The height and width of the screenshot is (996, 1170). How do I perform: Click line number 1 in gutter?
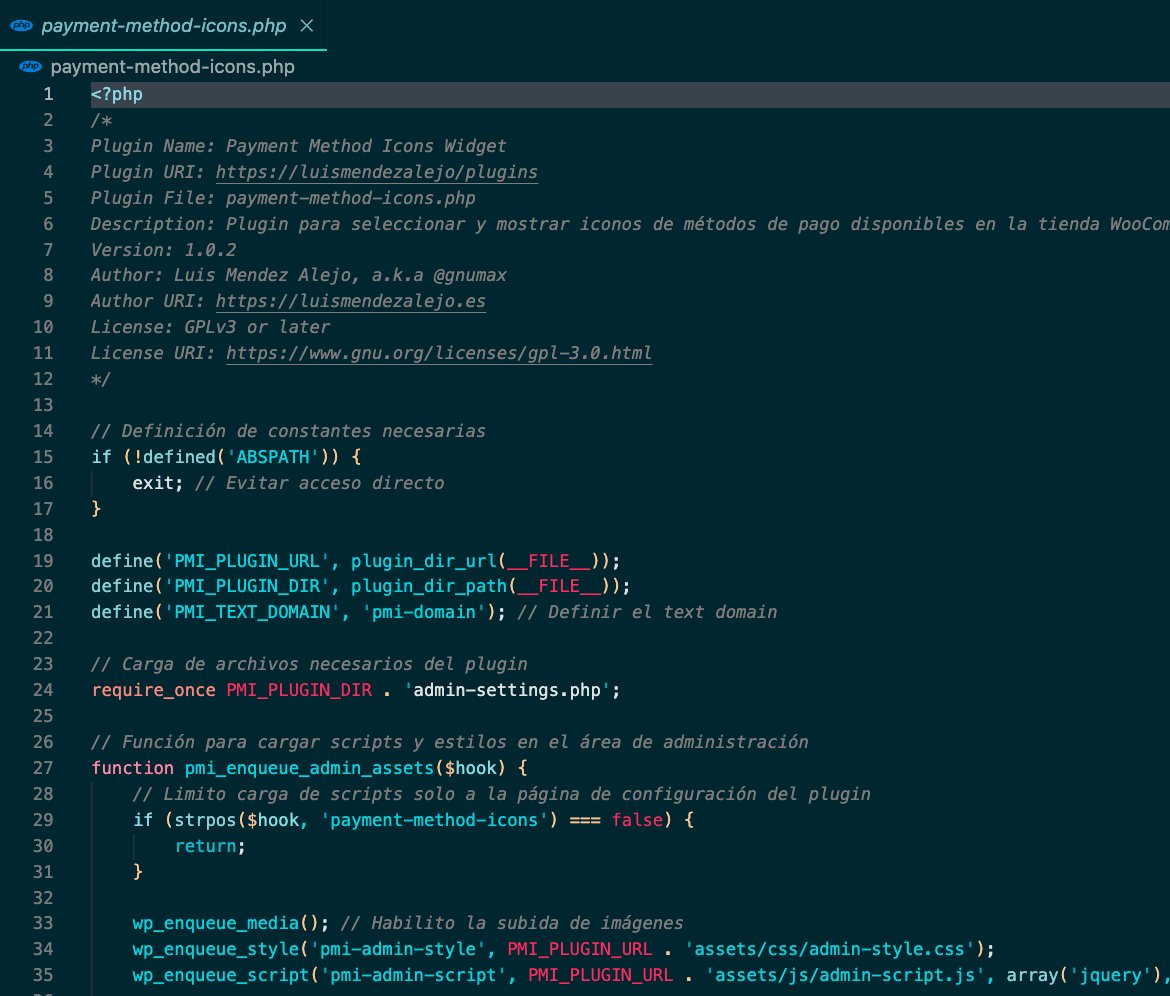[x=48, y=94]
